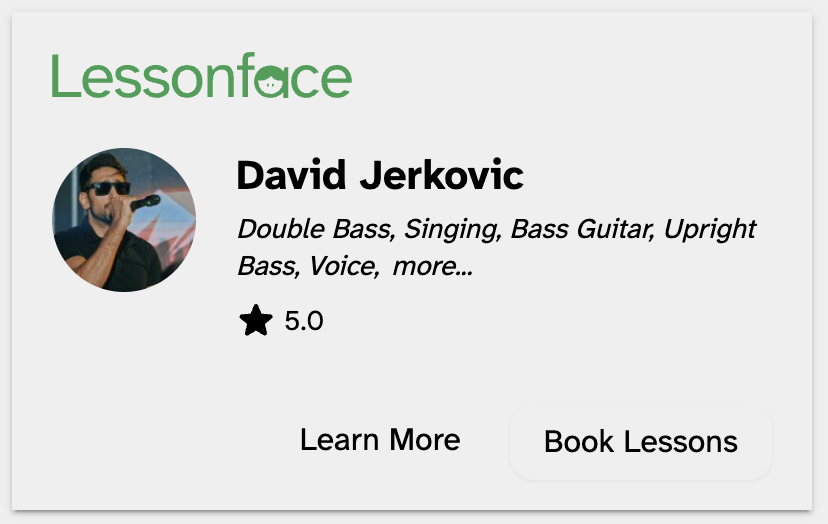Select the David Jerkovic name heading
The height and width of the screenshot is (524, 828).
[x=380, y=176]
